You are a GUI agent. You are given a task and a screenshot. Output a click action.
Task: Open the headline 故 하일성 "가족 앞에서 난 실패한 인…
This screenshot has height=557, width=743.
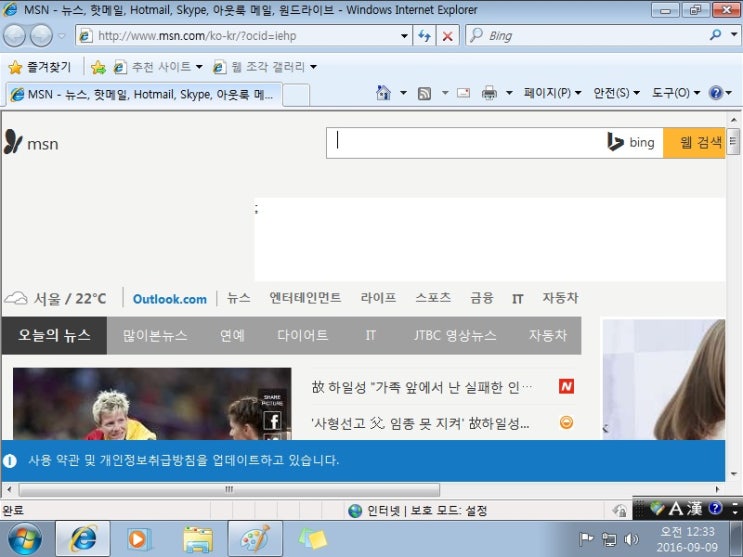(422, 387)
